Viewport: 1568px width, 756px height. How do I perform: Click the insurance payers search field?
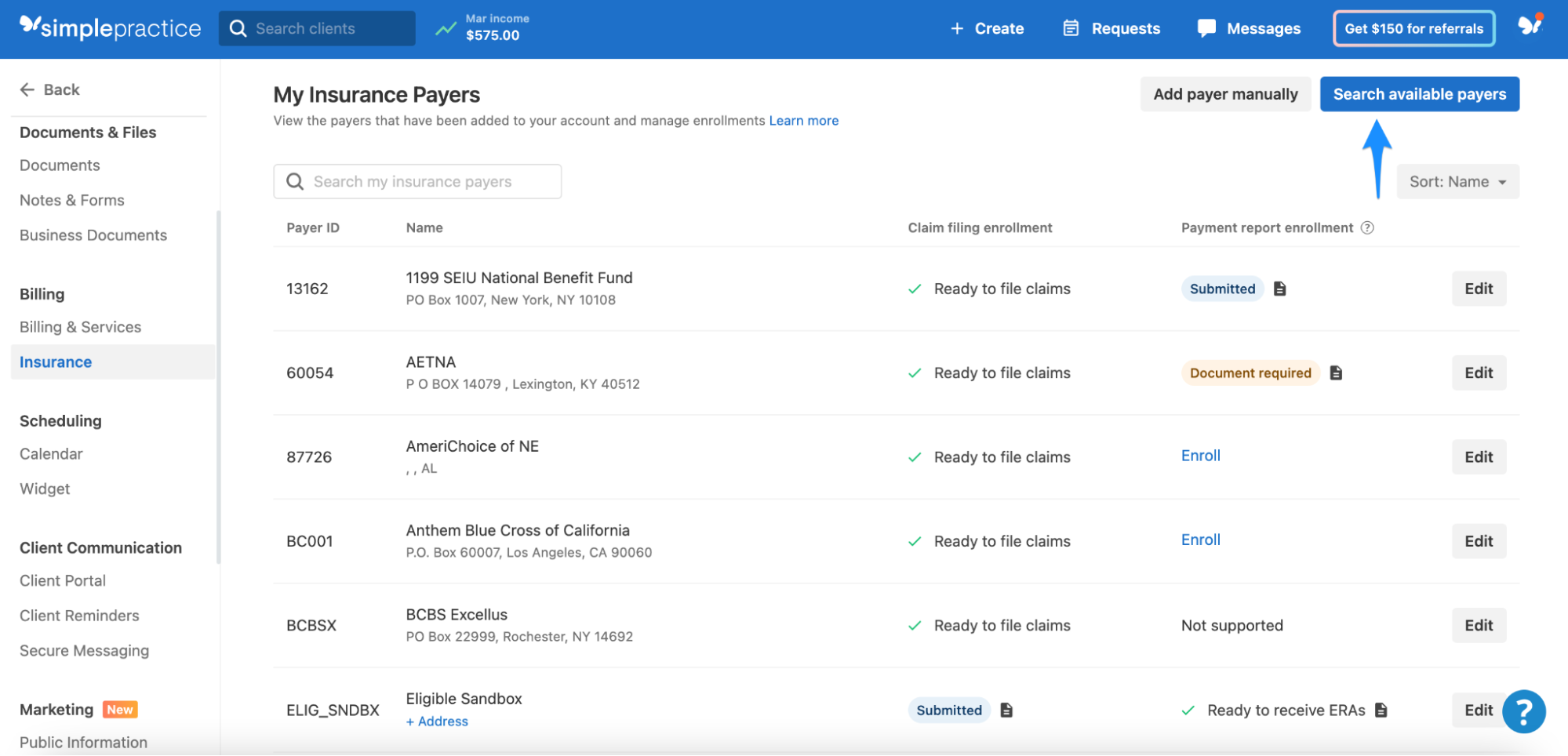click(x=417, y=181)
